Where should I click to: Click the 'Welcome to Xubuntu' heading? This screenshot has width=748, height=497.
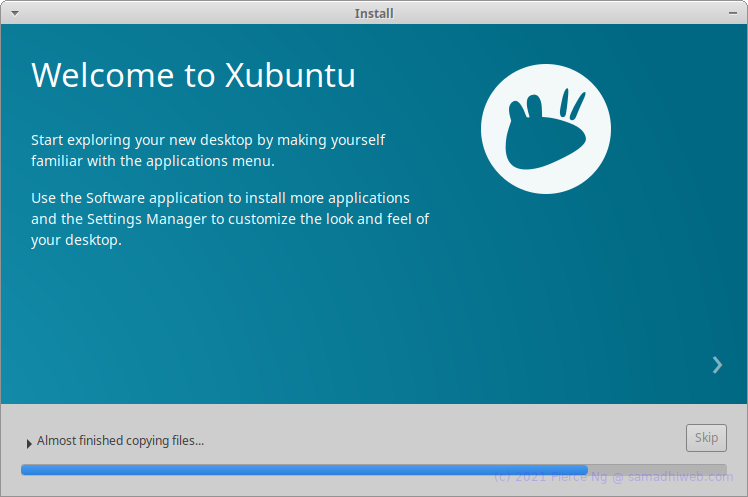(193, 75)
